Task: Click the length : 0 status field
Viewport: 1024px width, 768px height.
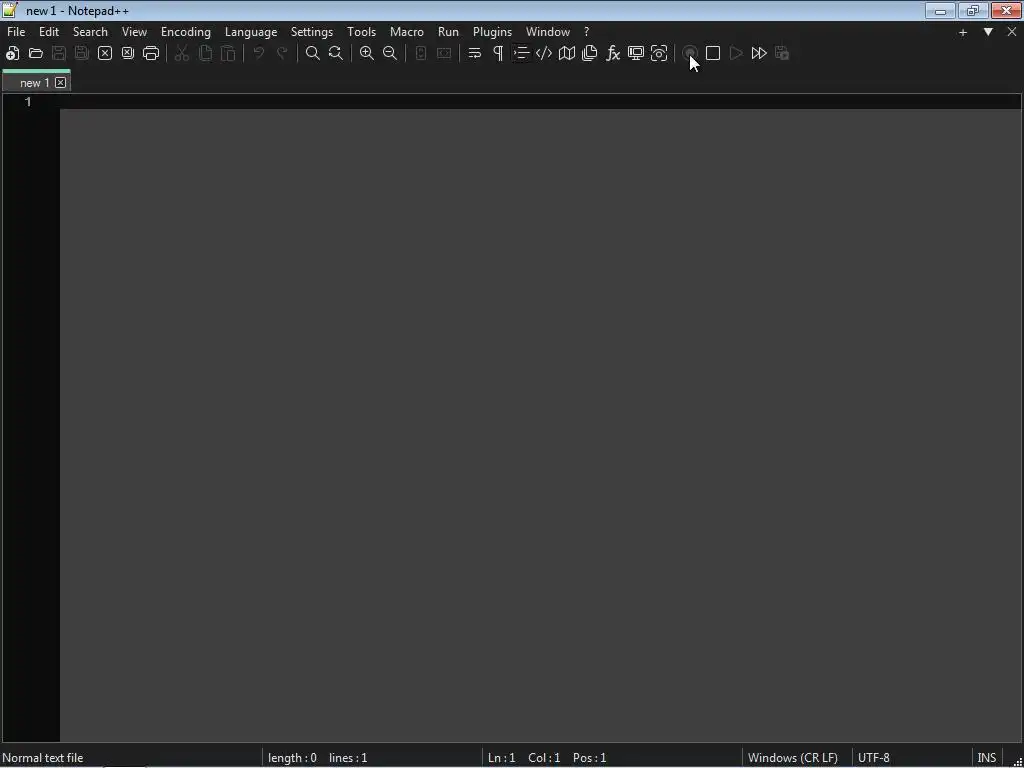Action: click(x=293, y=758)
